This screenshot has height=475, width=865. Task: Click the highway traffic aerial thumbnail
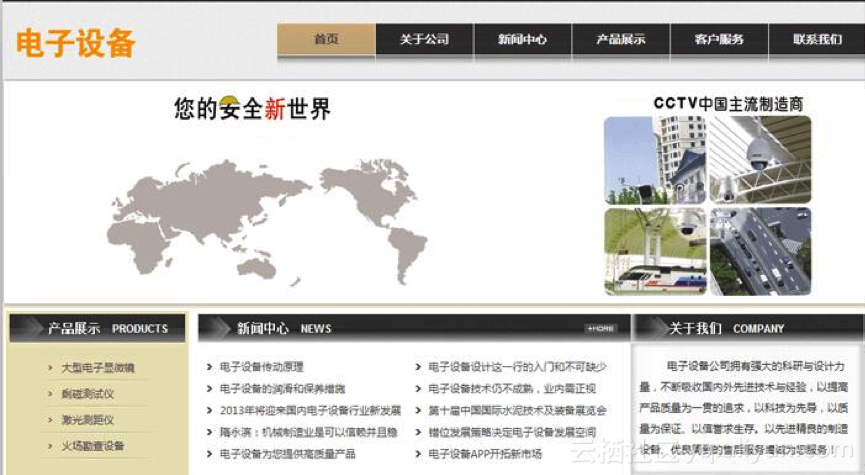point(760,251)
